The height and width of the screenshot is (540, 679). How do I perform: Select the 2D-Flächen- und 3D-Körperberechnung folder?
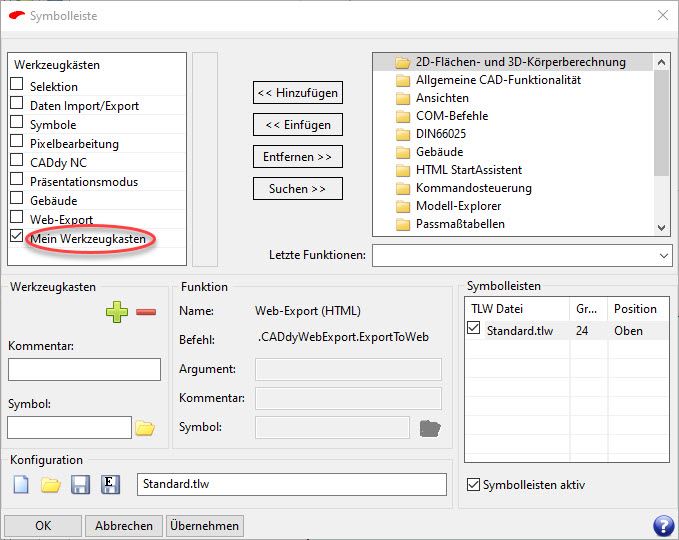511,62
